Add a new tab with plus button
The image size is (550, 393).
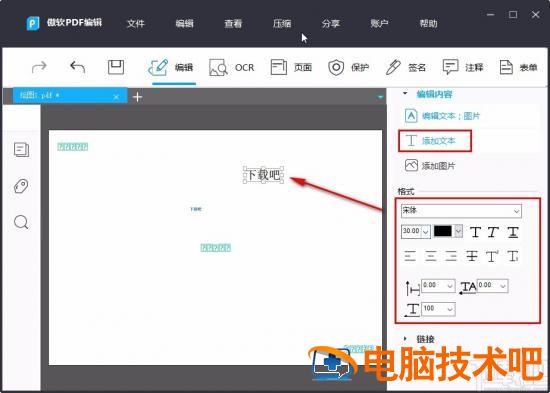point(138,97)
